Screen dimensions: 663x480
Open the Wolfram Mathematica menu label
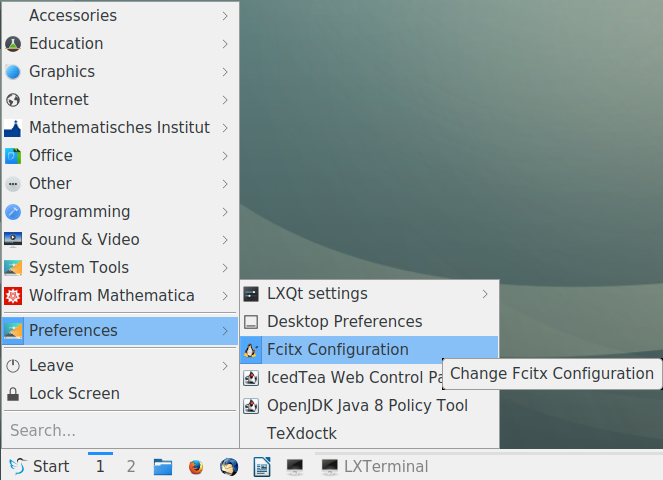[112, 296]
